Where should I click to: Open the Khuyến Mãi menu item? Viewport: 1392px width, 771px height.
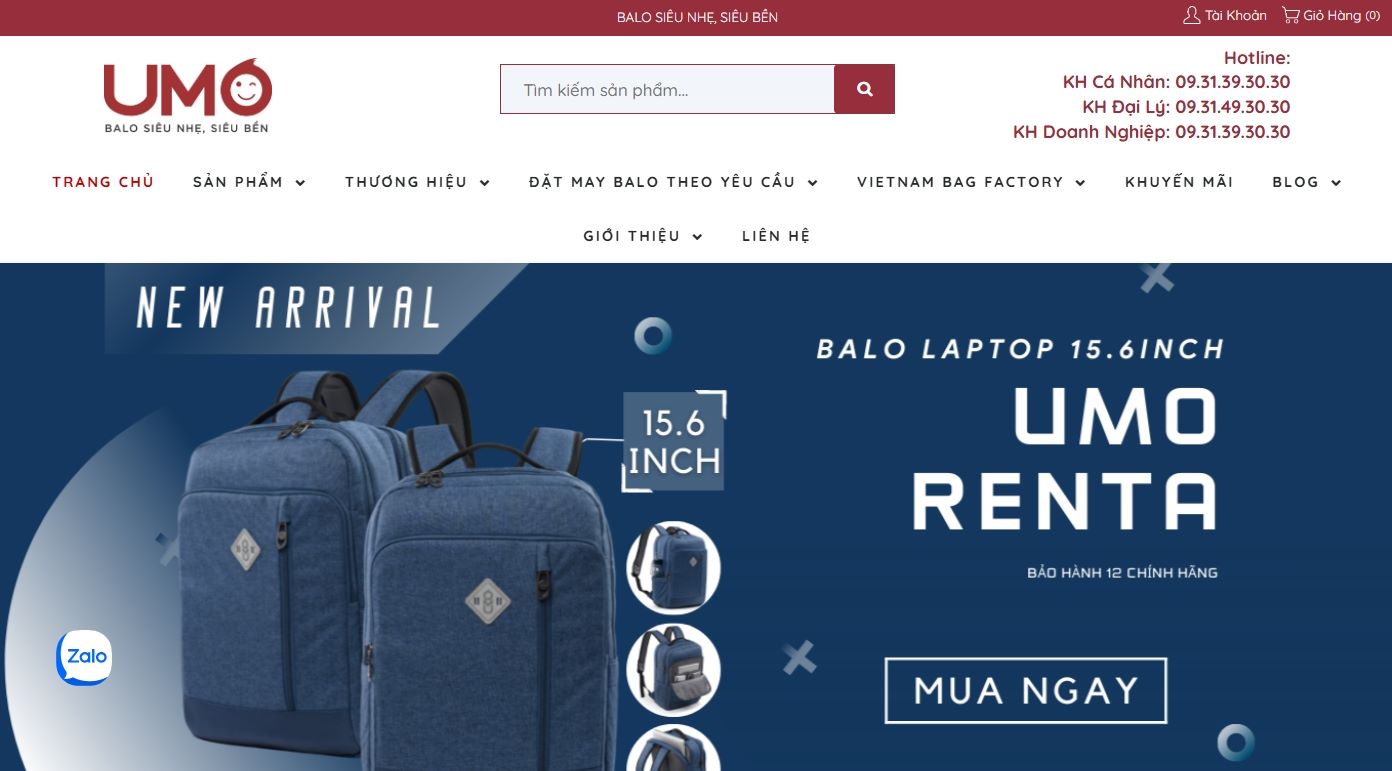pyautogui.click(x=1179, y=182)
